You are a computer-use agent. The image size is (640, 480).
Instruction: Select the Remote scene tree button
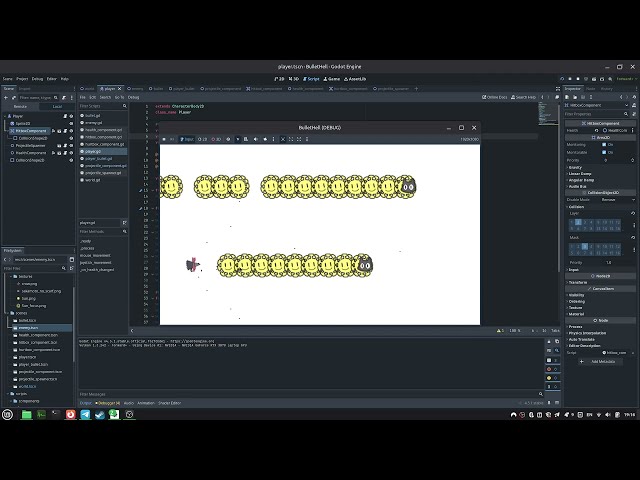click(20, 107)
